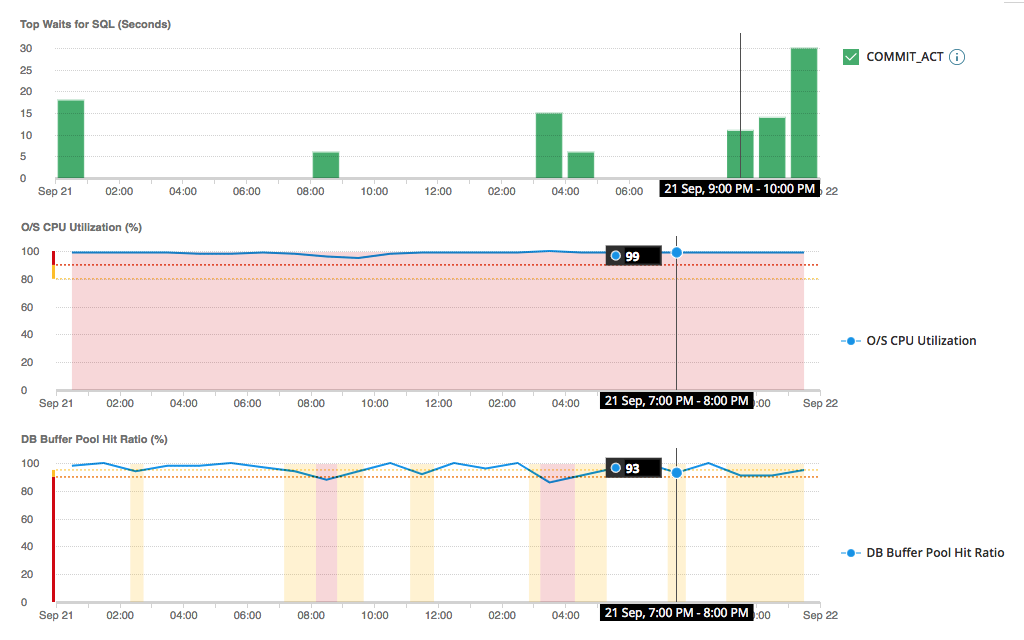1024x640 pixels.
Task: Click the pink alert band near 08:00
Action: coord(326,530)
